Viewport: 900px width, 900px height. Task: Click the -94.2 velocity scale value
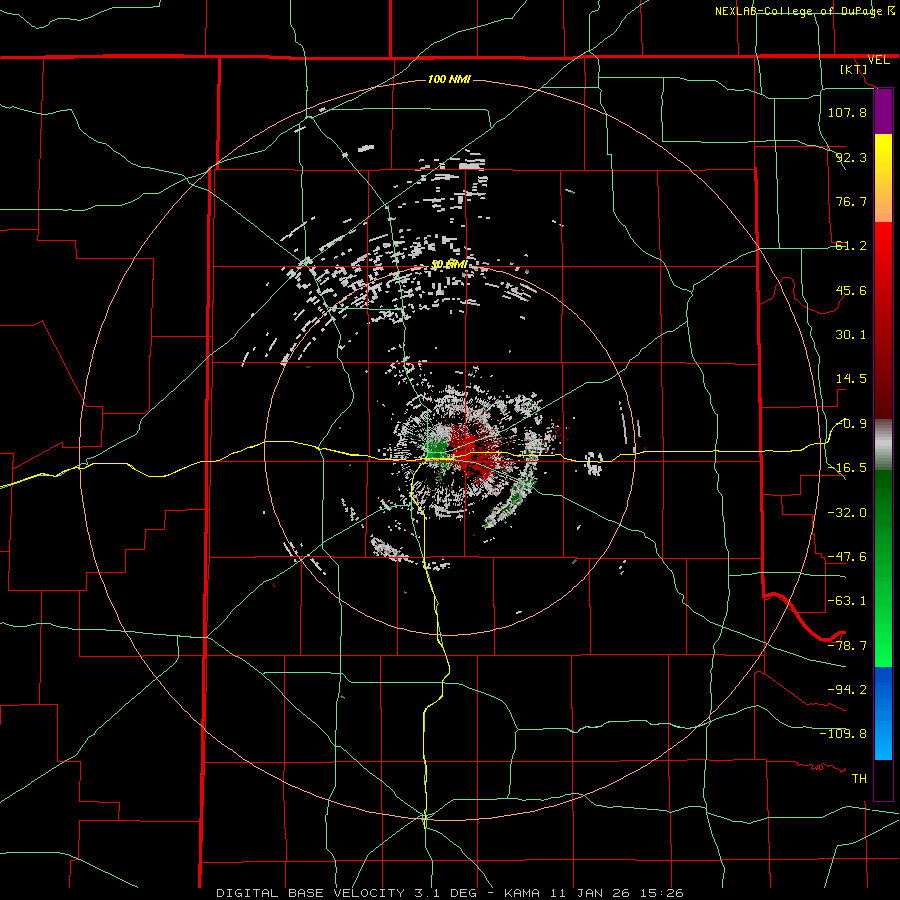click(847, 689)
